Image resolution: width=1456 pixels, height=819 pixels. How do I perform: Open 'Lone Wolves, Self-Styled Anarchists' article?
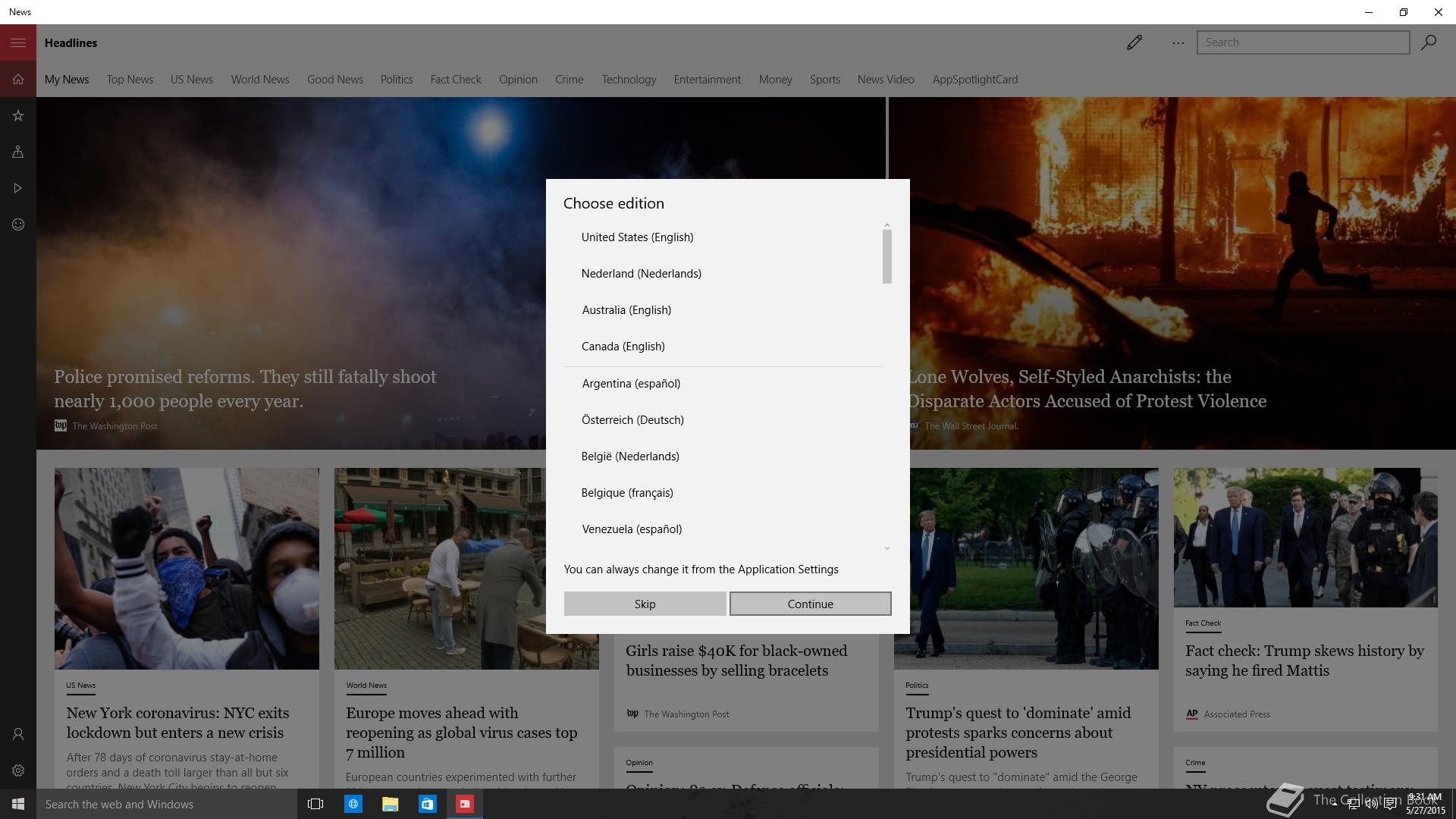(1087, 389)
